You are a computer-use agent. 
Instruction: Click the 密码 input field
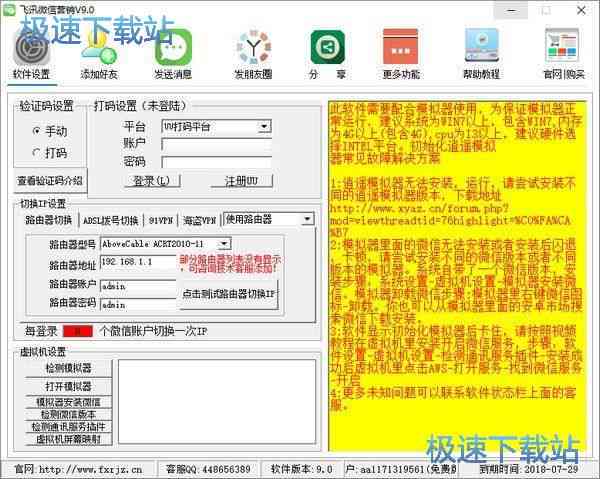click(217, 162)
